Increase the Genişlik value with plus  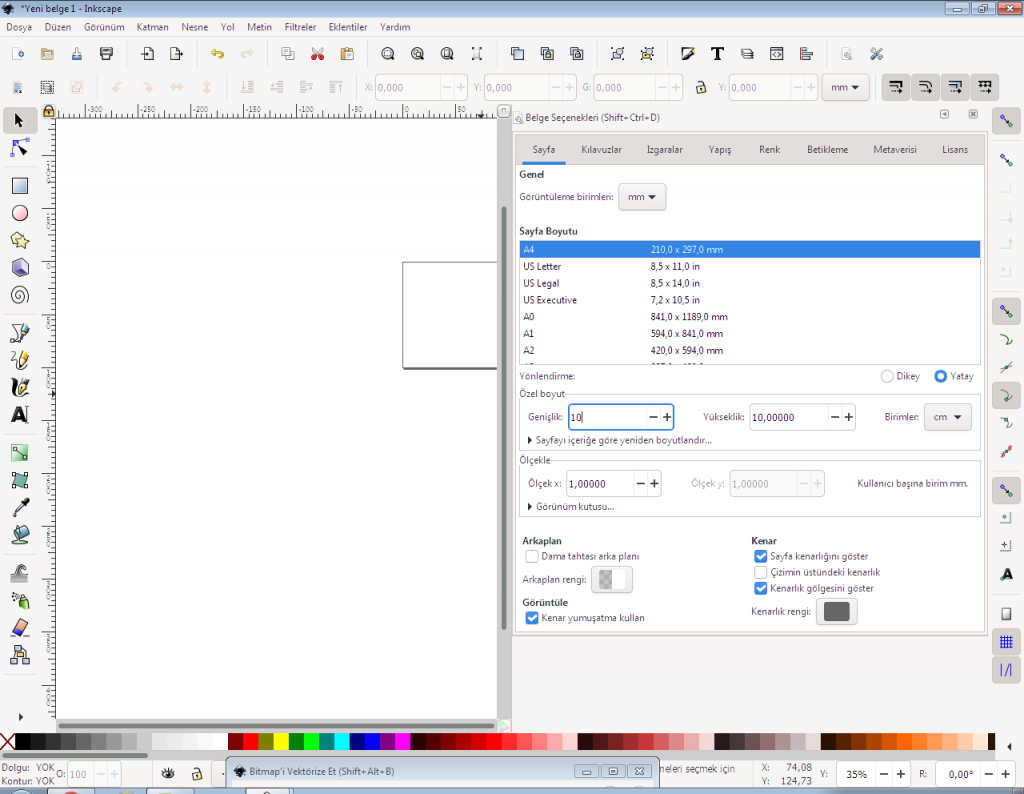[667, 417]
